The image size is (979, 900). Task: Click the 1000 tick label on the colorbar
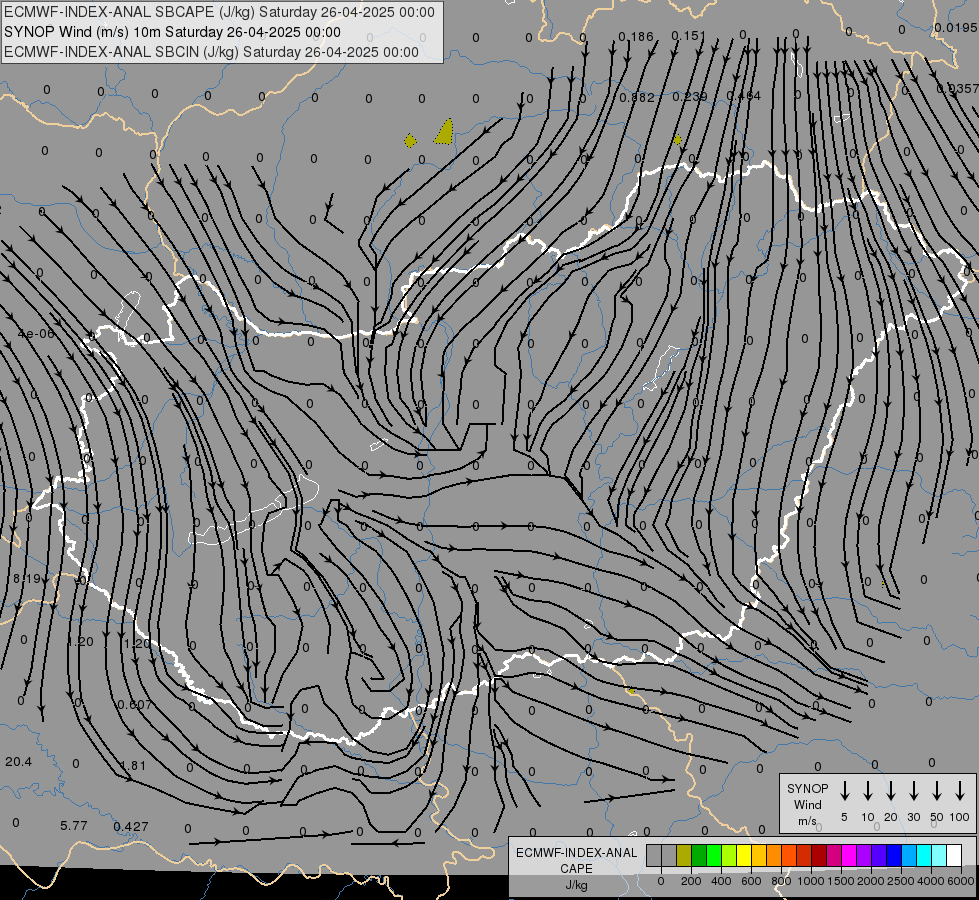tap(811, 881)
